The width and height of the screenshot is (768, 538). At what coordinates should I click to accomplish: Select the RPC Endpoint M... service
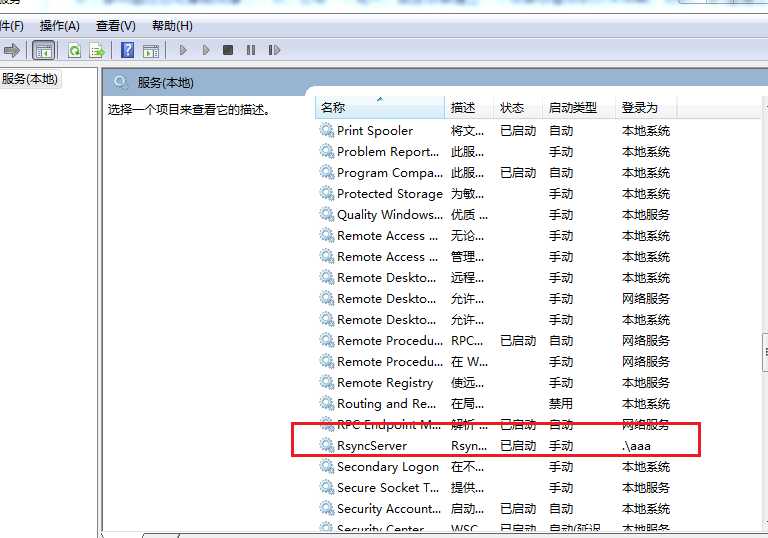pyautogui.click(x=495, y=425)
